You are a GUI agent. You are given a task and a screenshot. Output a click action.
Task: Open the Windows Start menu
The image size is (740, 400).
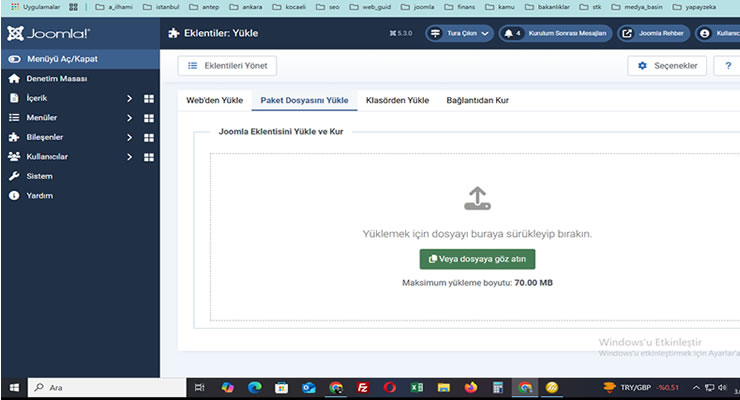[x=14, y=388]
